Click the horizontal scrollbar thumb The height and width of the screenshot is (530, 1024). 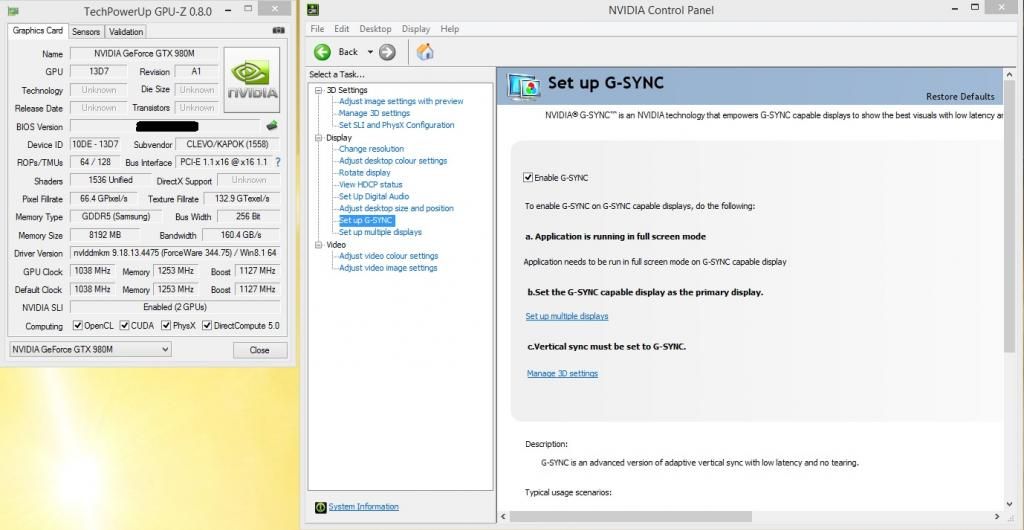coord(630,516)
